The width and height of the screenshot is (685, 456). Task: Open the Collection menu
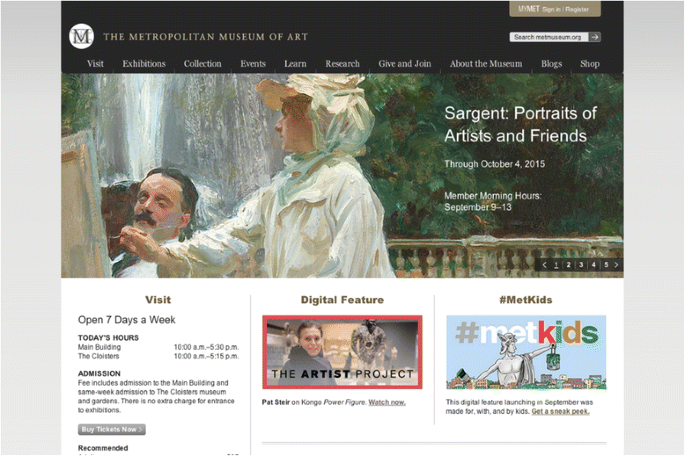202,64
